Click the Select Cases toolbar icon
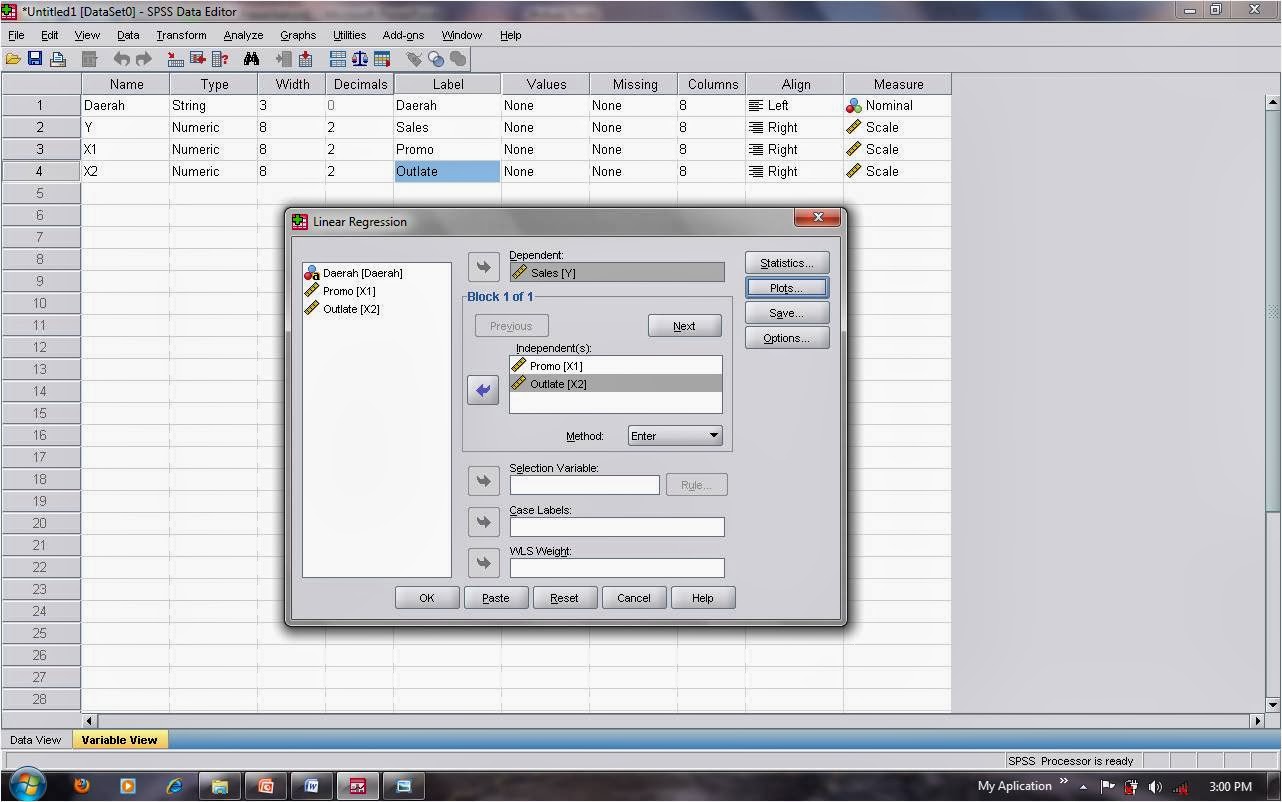Image resolution: width=1282 pixels, height=802 pixels. [382, 59]
